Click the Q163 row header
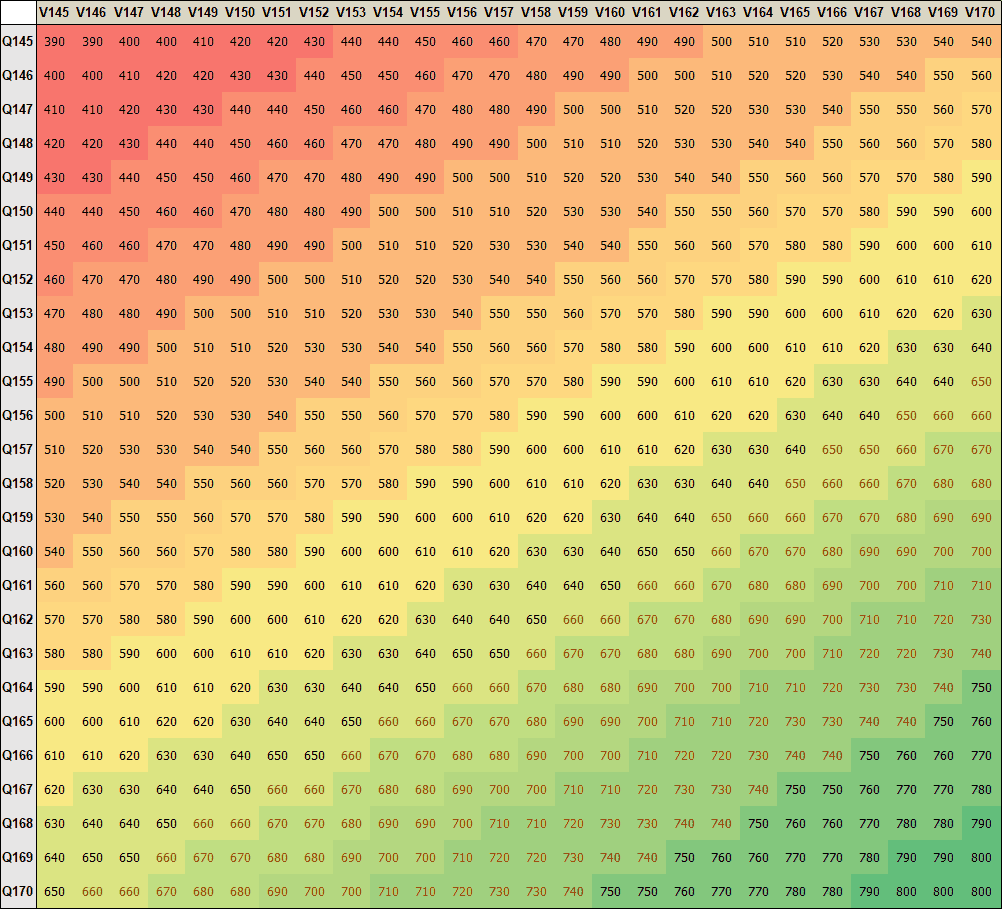This screenshot has width=1002, height=909. (18, 653)
